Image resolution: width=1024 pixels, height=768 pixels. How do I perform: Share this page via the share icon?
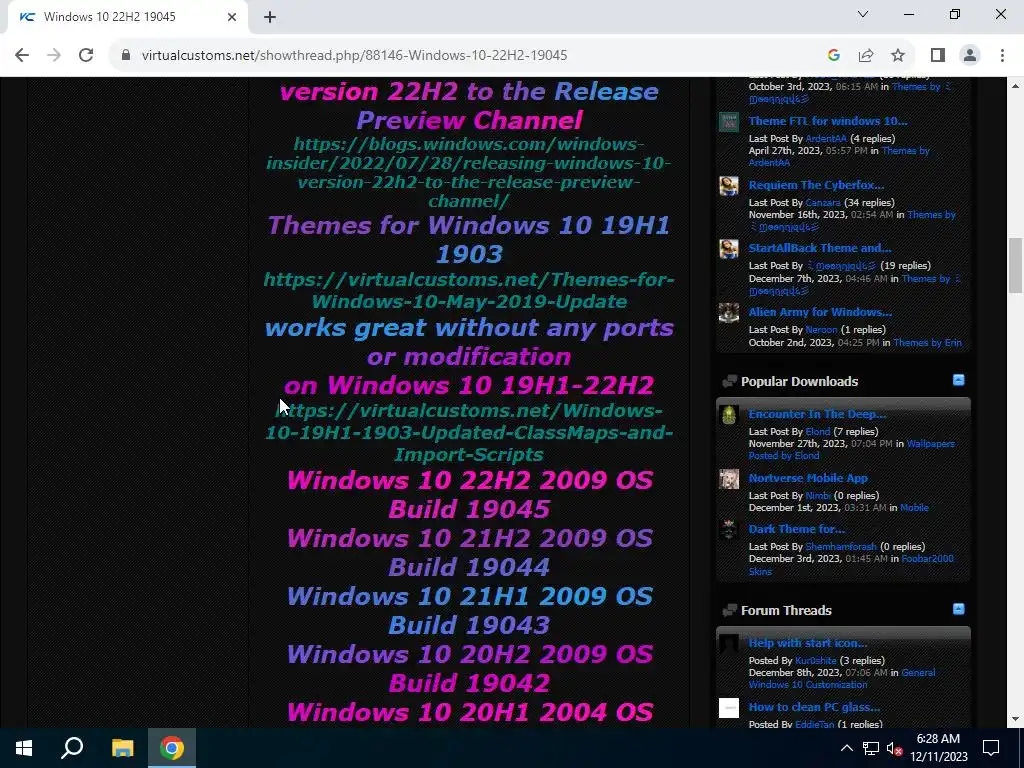(866, 55)
